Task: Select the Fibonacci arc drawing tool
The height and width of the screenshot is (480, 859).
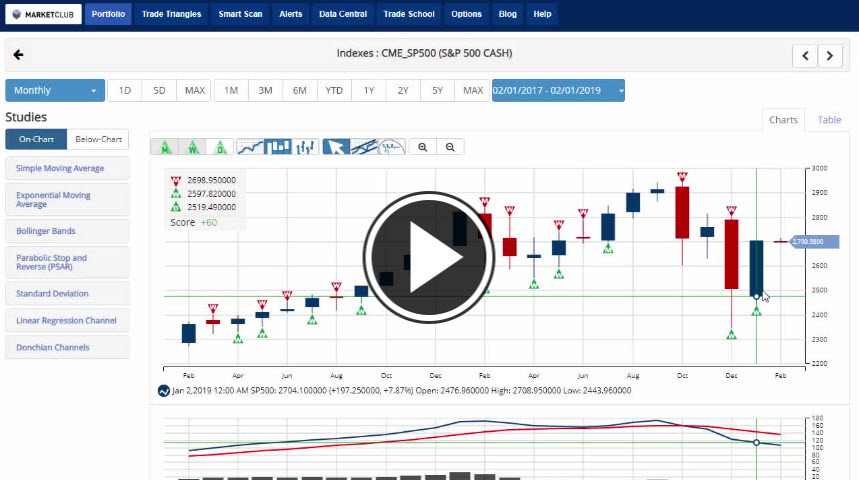Action: tap(391, 147)
